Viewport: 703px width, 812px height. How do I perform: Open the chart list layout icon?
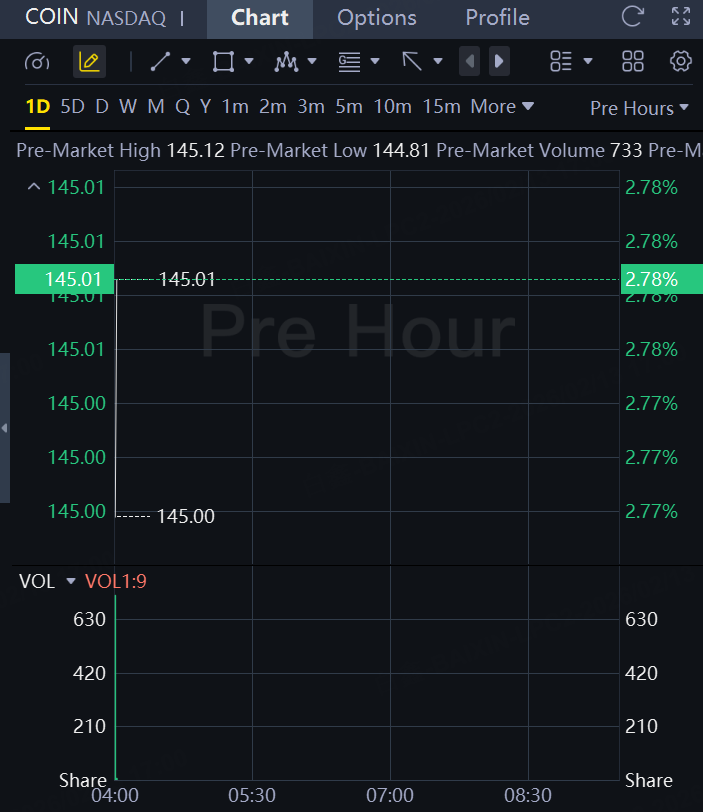[561, 61]
